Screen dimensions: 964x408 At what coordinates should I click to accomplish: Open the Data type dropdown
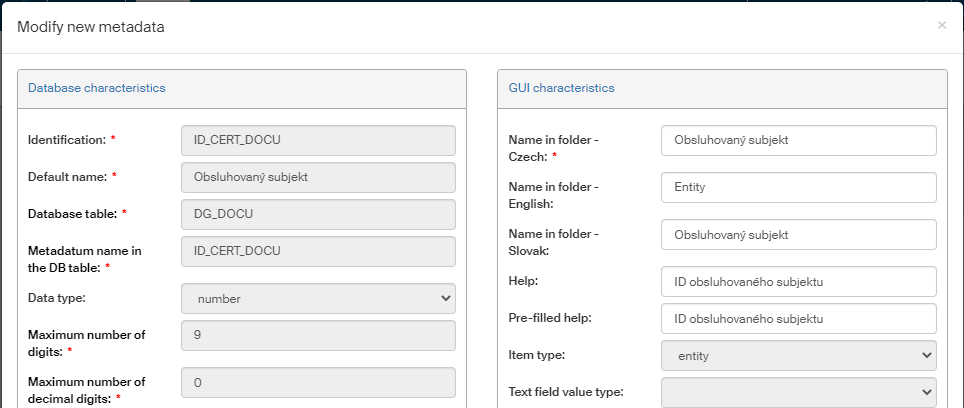click(x=318, y=298)
